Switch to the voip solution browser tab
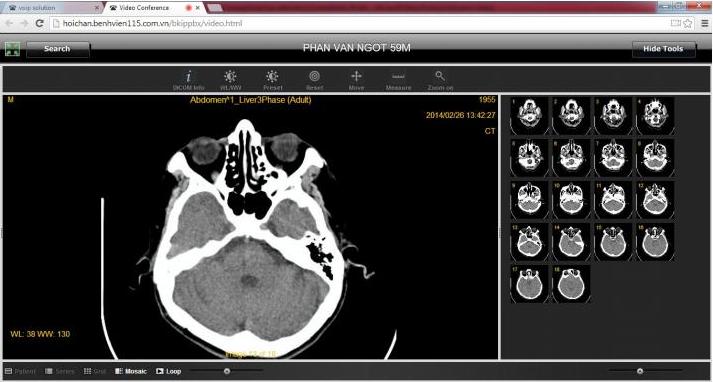This screenshot has width=713, height=382. coord(53,8)
